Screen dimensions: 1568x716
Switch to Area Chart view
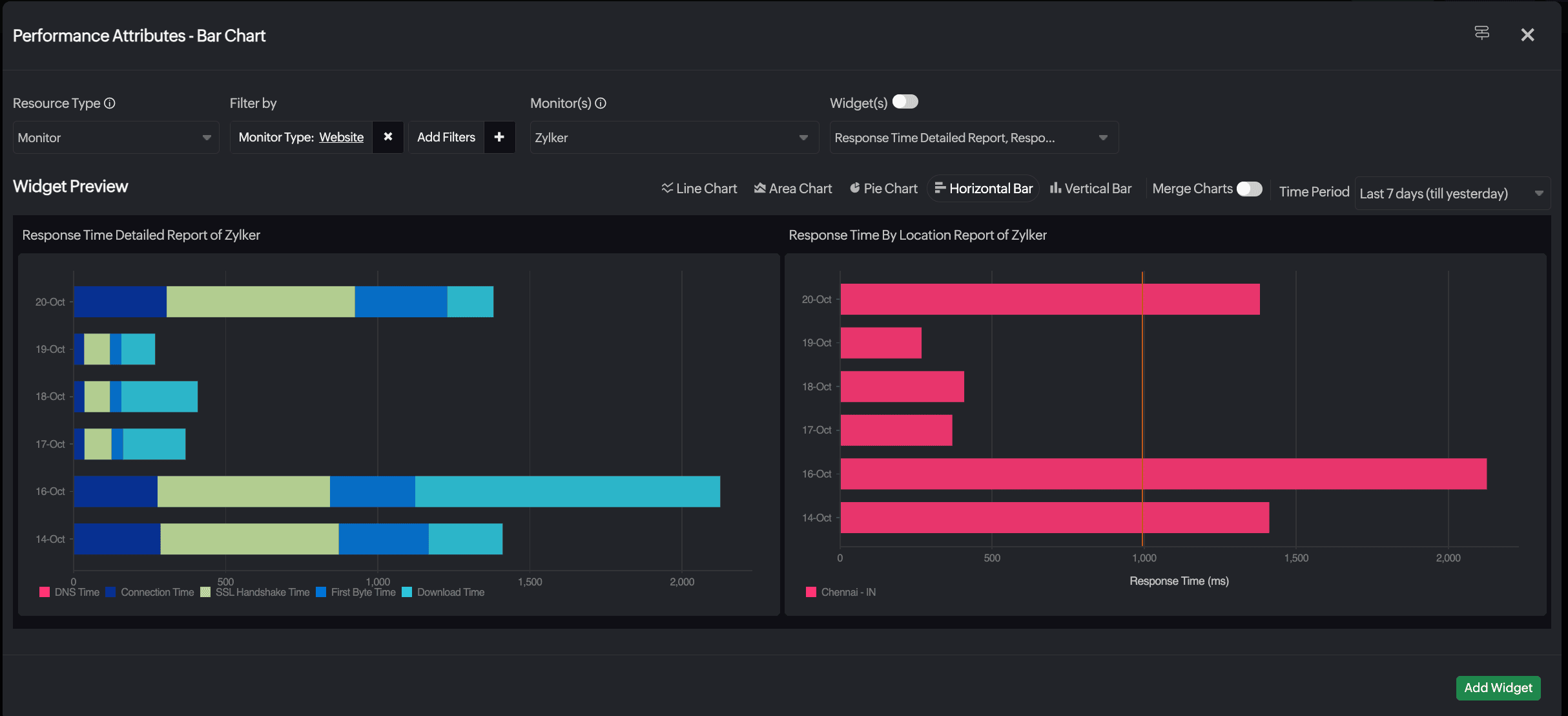click(x=793, y=189)
